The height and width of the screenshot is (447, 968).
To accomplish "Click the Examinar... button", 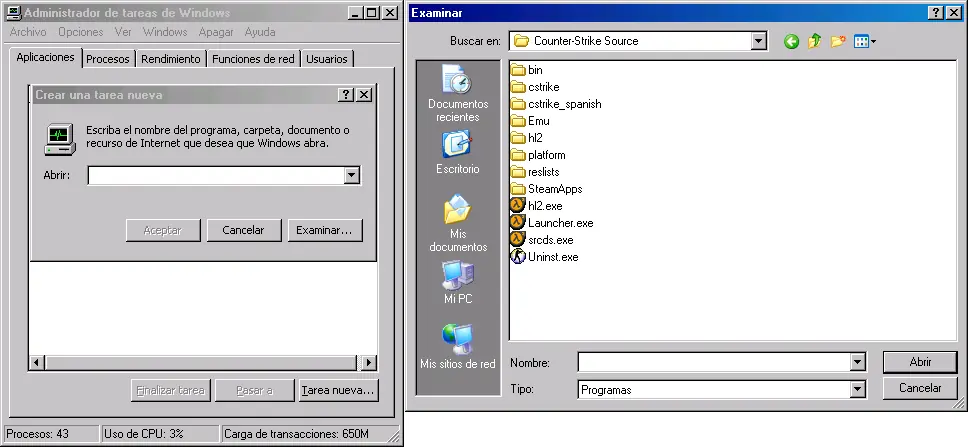I will (x=325, y=230).
